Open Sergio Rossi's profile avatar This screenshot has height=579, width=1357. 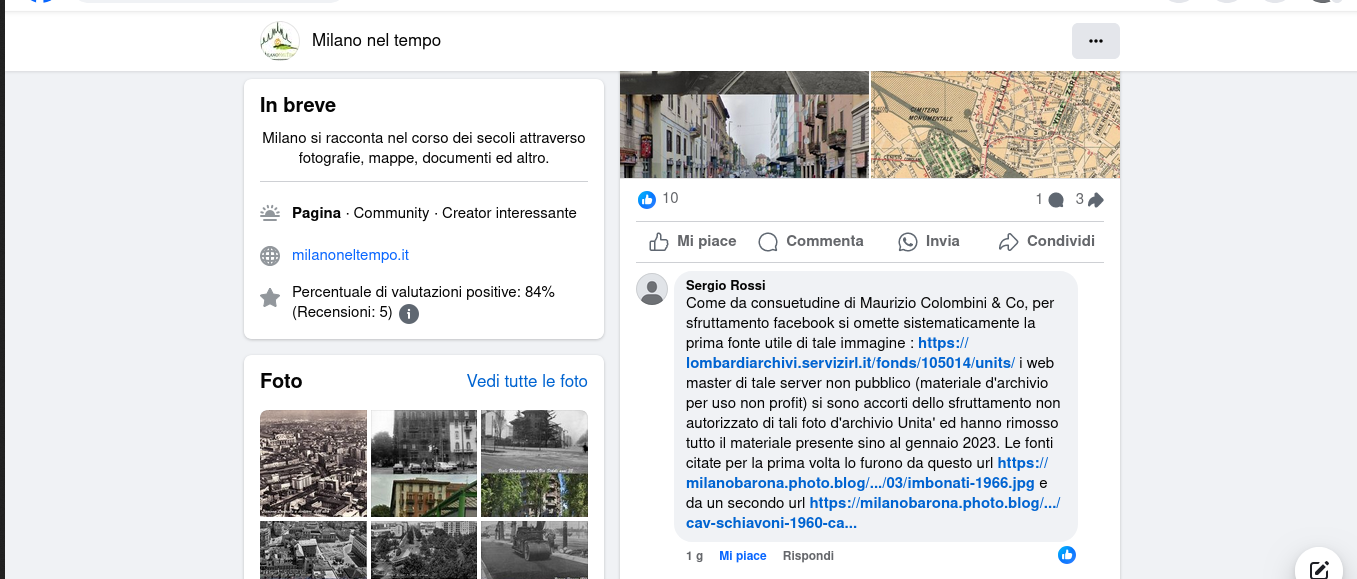[x=652, y=289]
